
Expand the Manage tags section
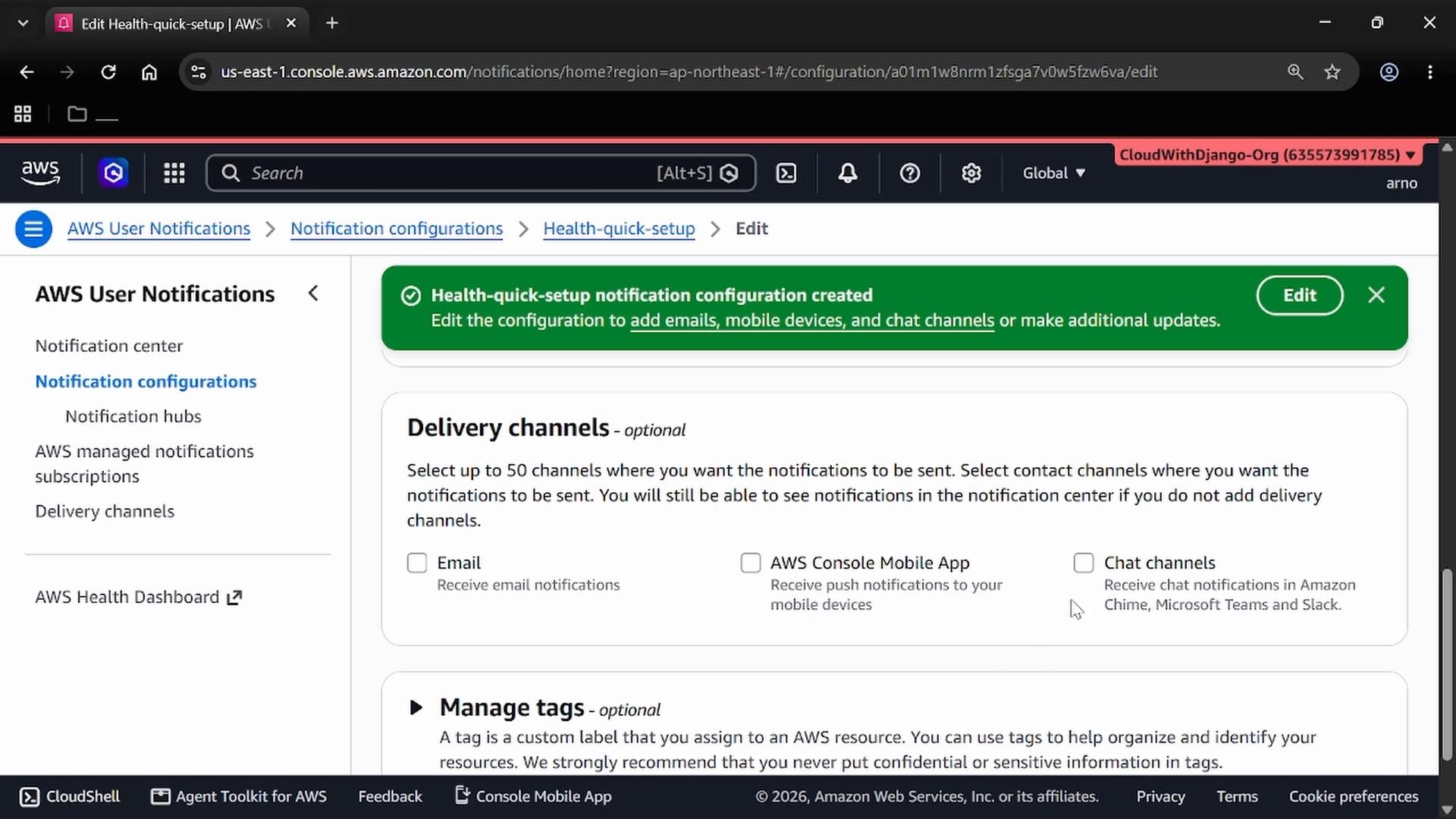click(x=416, y=708)
